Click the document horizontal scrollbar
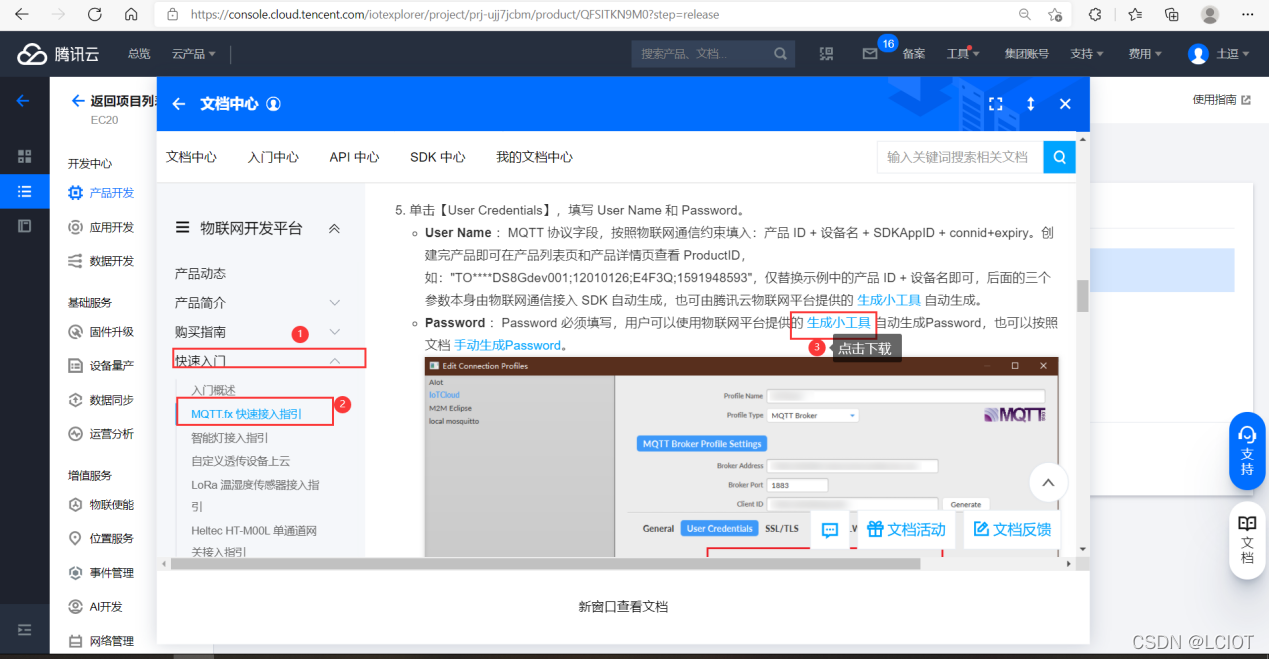This screenshot has height=659, width=1269. tap(545, 564)
